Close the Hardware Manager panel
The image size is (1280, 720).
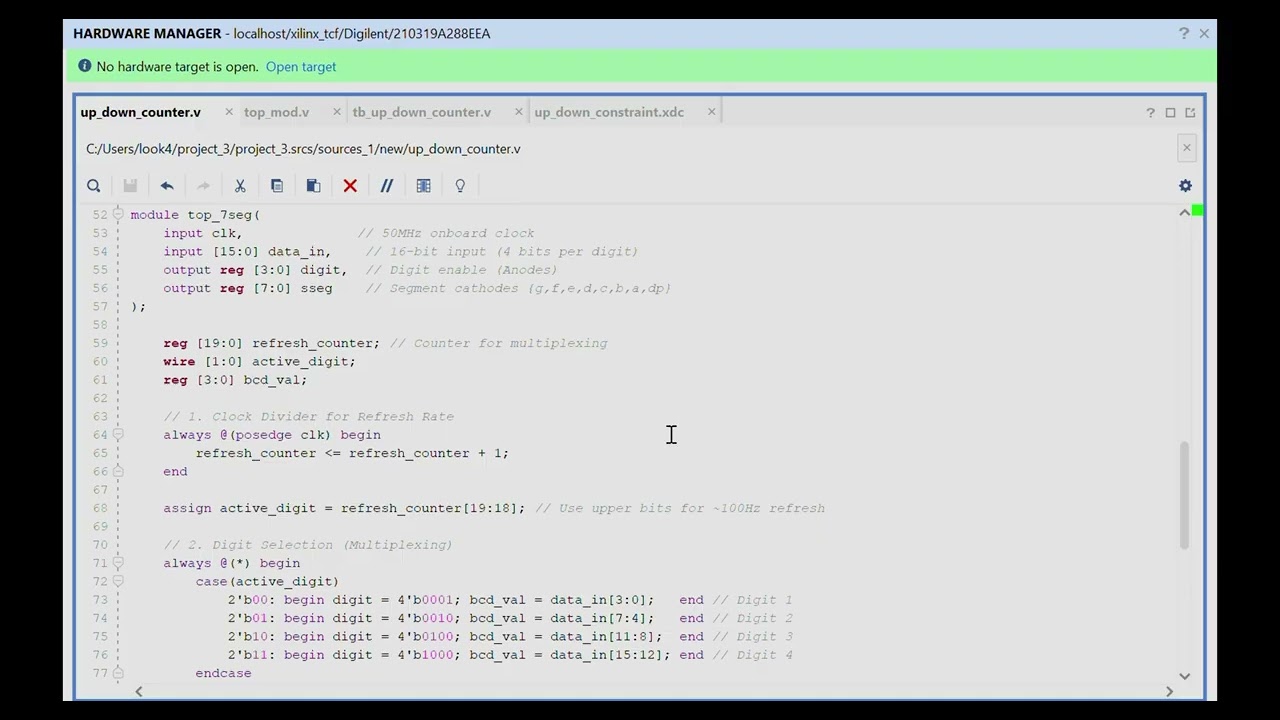(1204, 33)
